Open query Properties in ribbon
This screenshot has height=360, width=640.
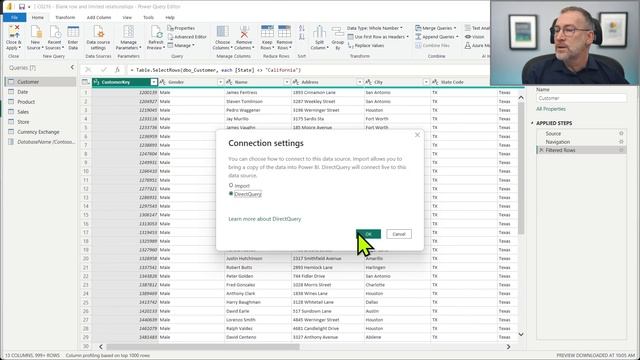pyautogui.click(x=181, y=28)
